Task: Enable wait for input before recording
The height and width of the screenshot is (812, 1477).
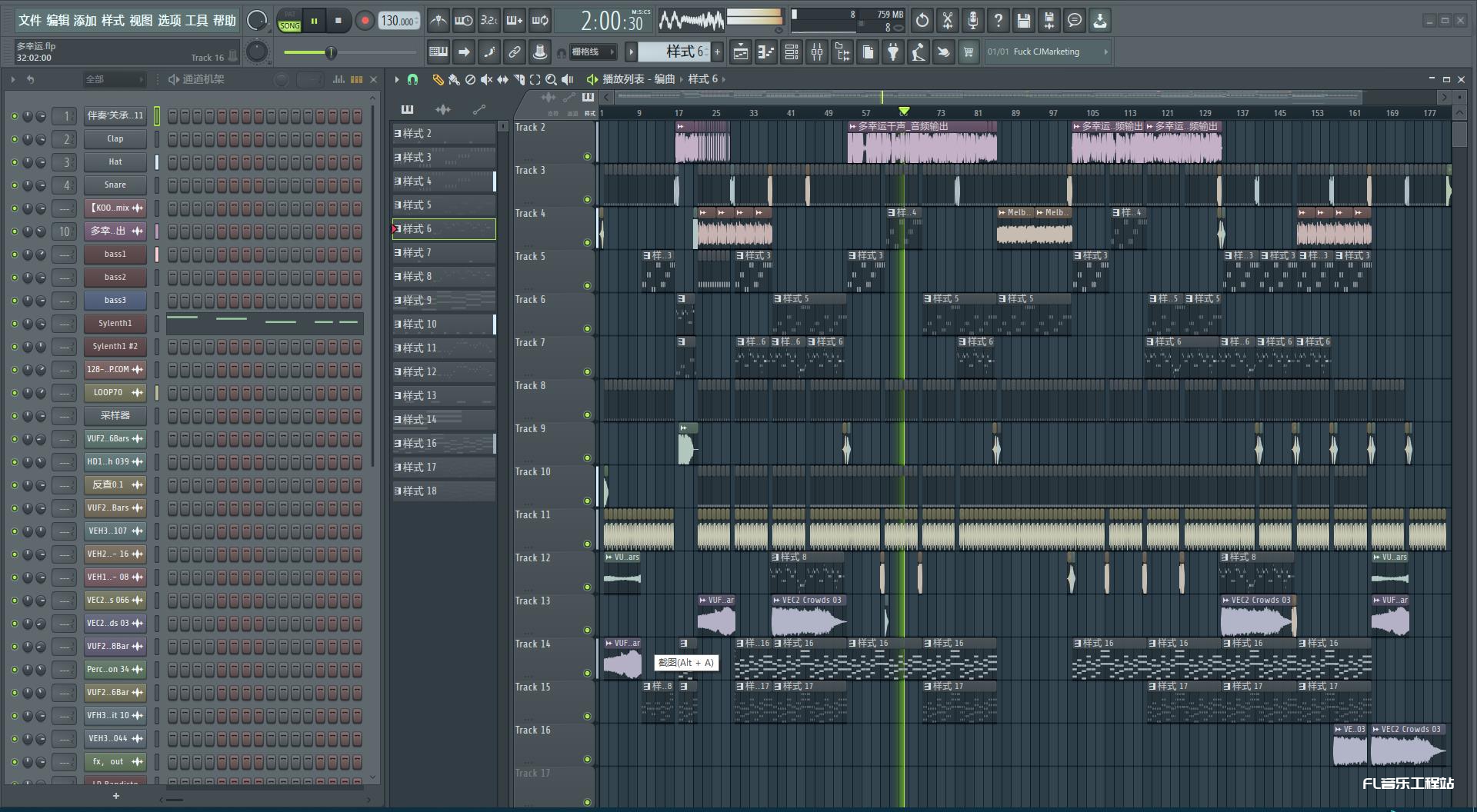Action: click(464, 21)
